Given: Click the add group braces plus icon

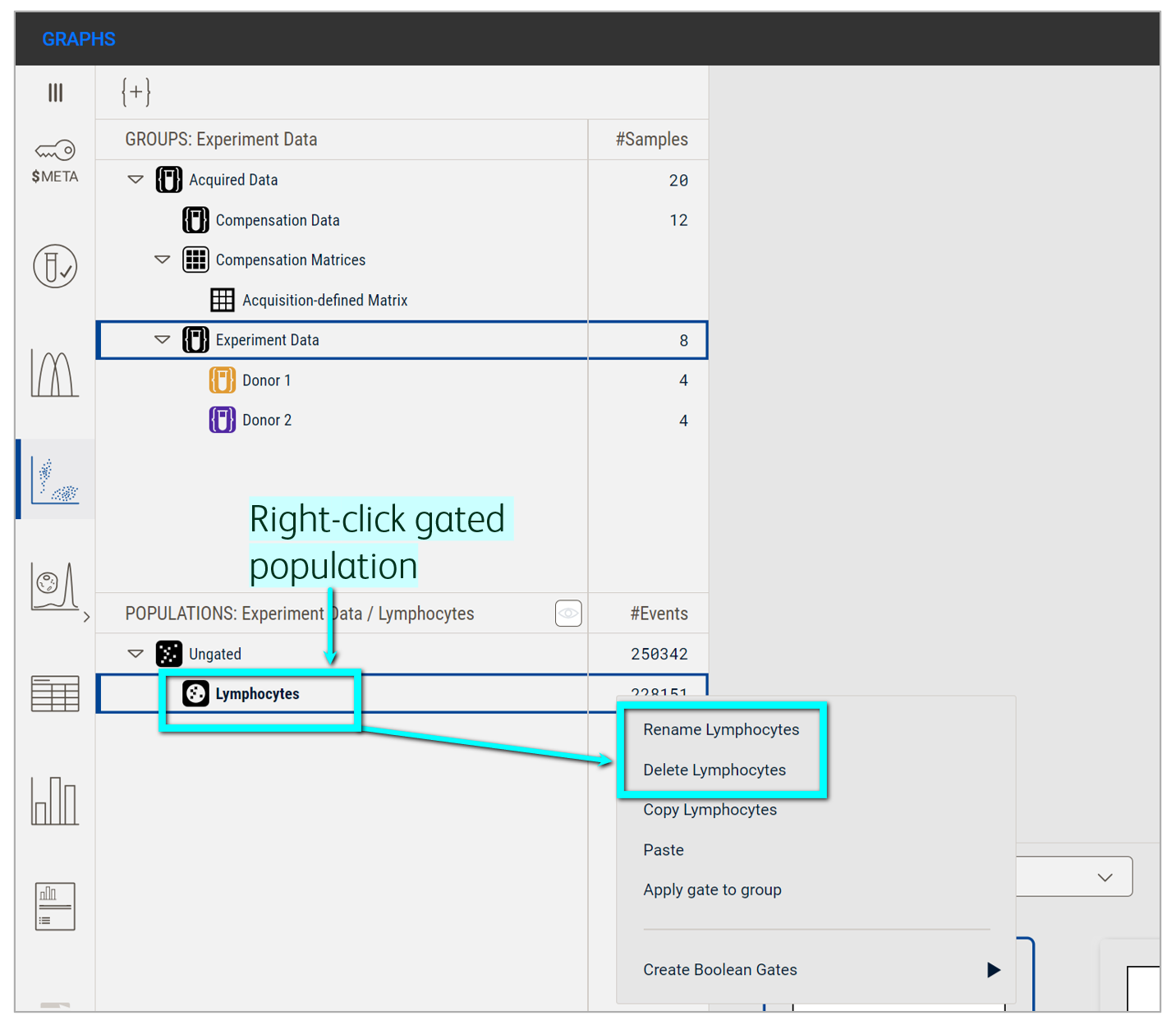Looking at the screenshot, I should pos(136,92).
